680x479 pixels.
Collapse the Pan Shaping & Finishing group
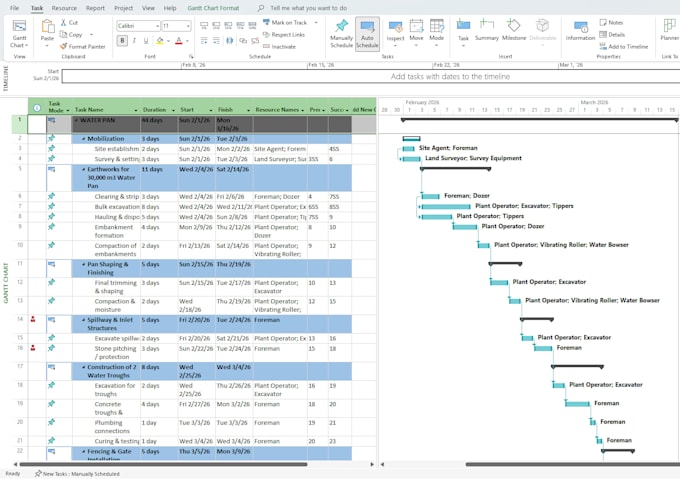[84, 264]
